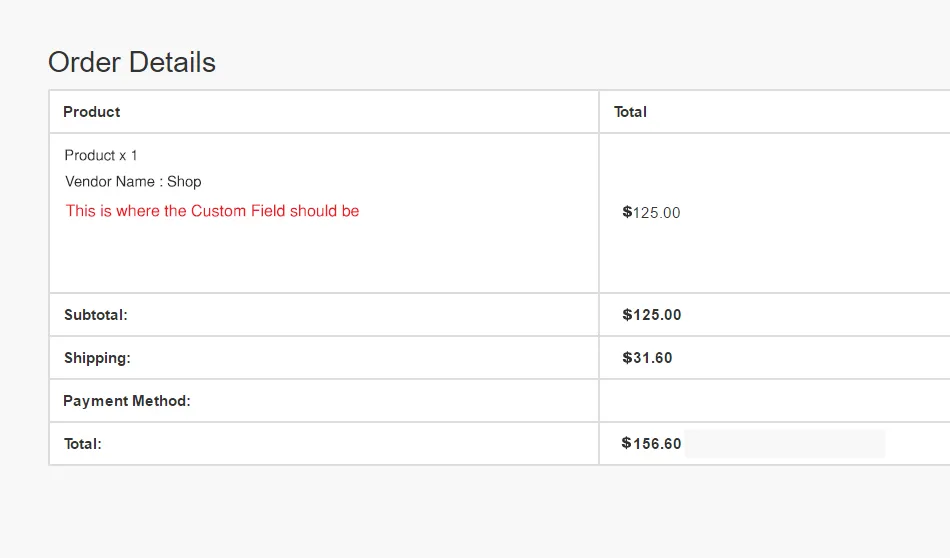
Task: Click the Subtotal label
Action: (96, 315)
